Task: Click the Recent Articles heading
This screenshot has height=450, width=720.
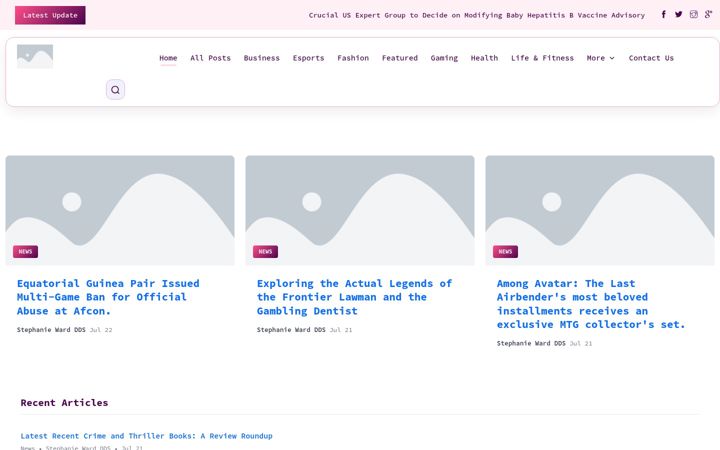Action: point(64,403)
